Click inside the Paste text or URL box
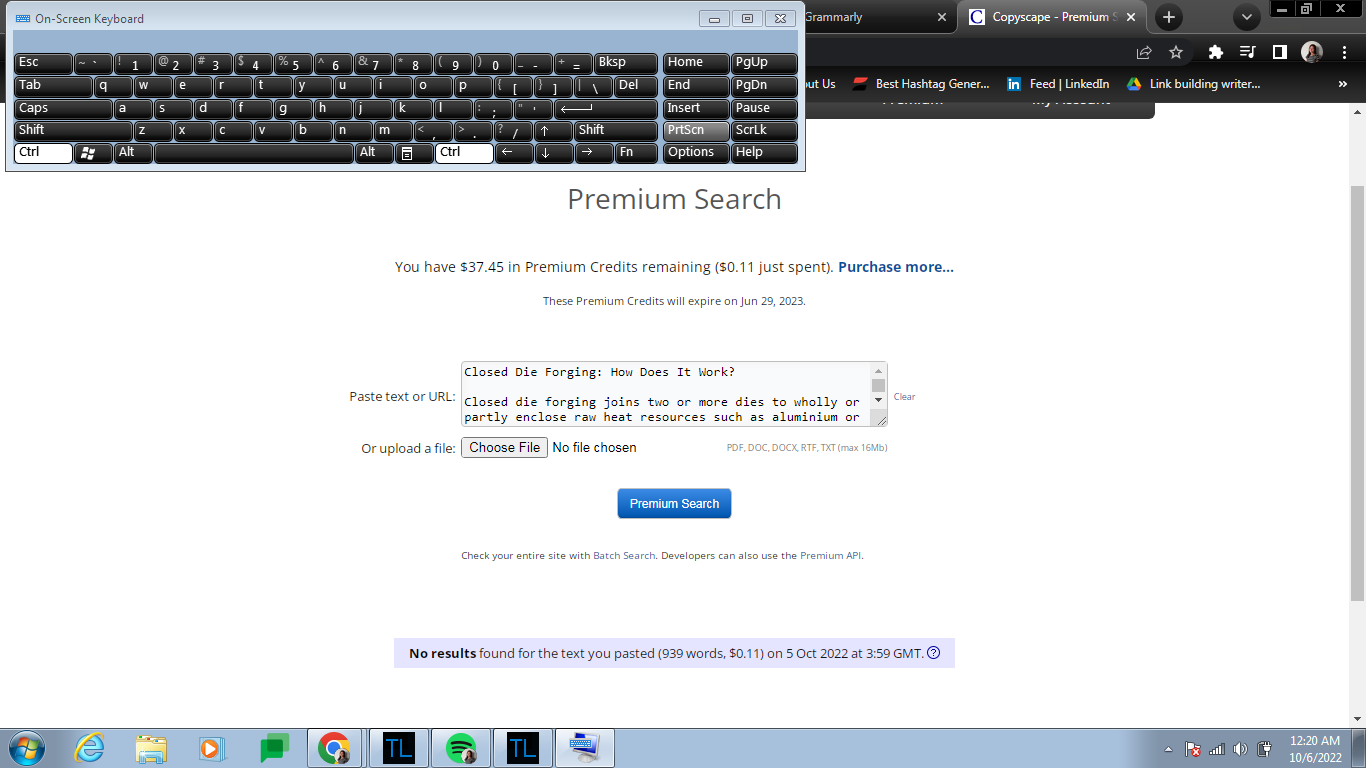 666,394
